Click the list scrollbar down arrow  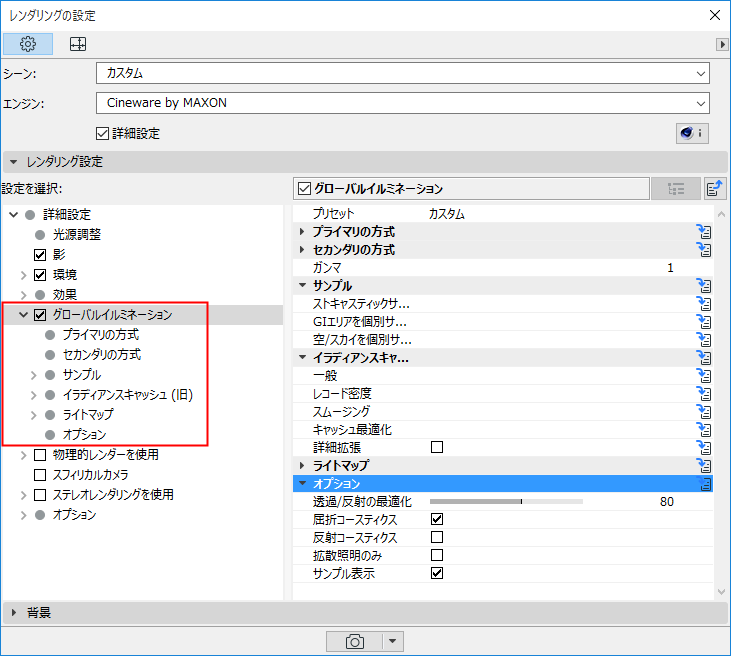pos(721,592)
